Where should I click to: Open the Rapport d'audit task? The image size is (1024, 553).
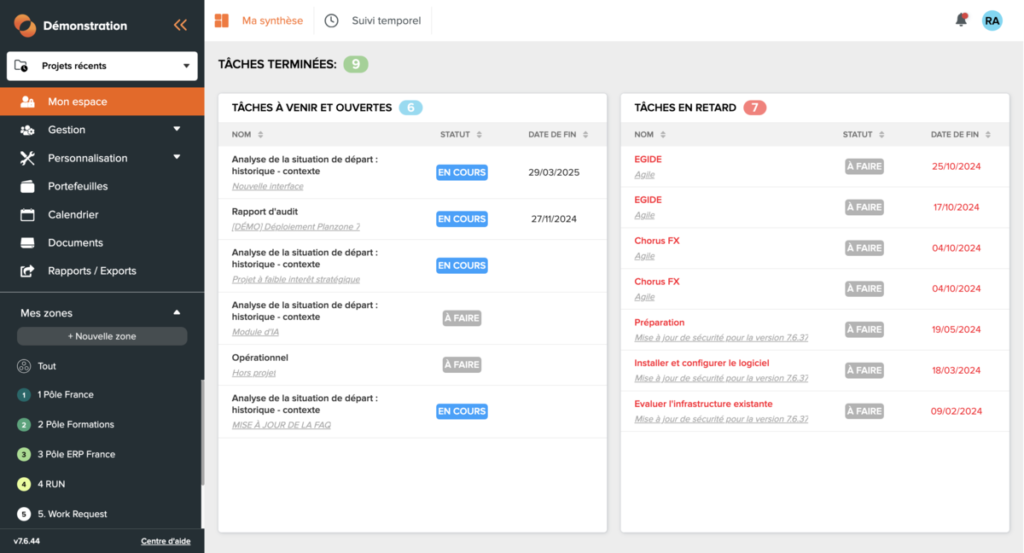point(265,212)
